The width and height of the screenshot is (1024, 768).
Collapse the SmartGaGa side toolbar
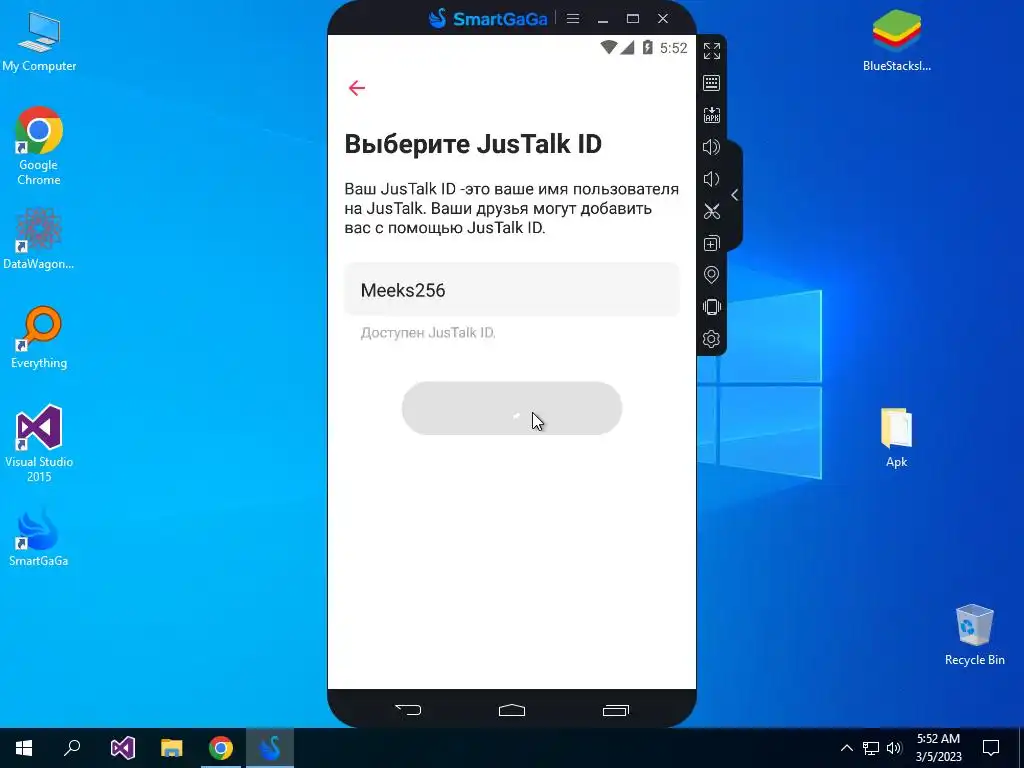[735, 195]
